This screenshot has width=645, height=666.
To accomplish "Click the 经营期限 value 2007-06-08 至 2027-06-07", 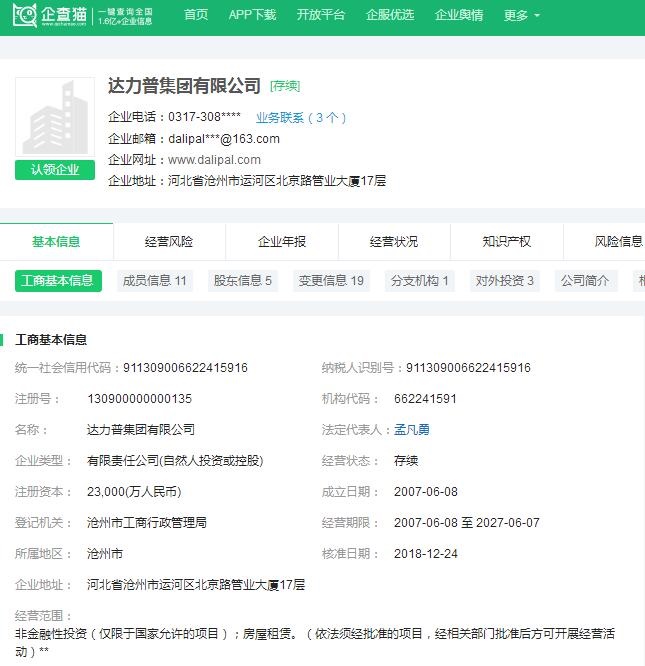I will coord(467,523).
